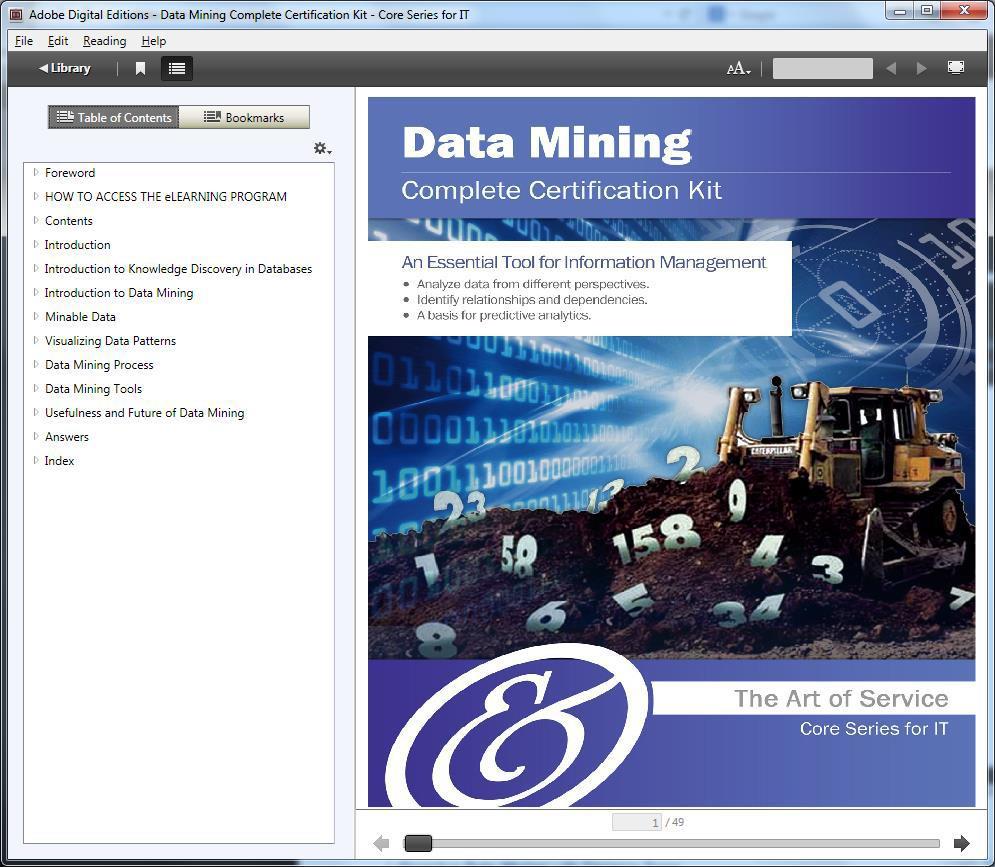
Task: Open the gear options menu in panel
Action: point(322,149)
